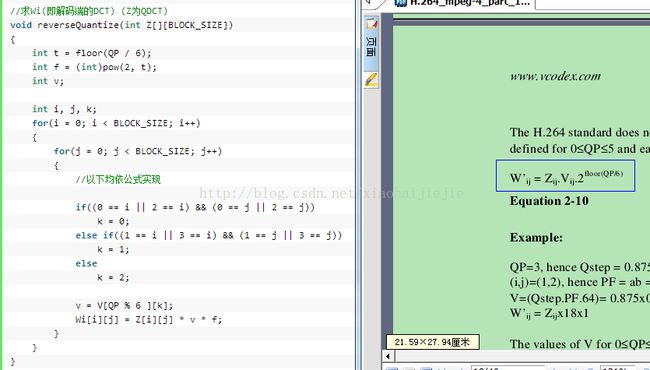Image resolution: width=650 pixels, height=370 pixels.
Task: Click the 'k = 0;' code line
Action: coord(113,221)
